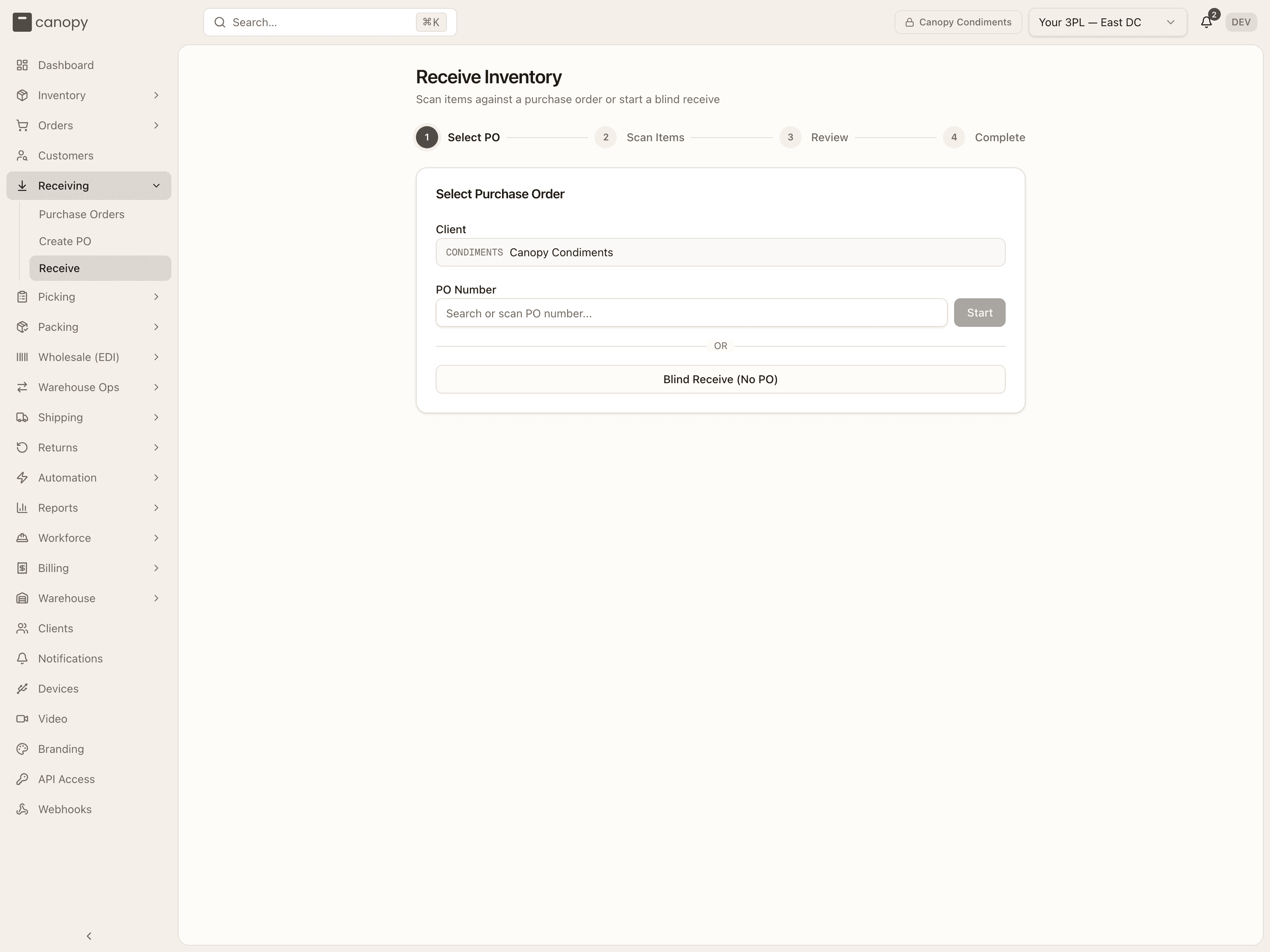Click the Automation lightning bolt icon

22,478
